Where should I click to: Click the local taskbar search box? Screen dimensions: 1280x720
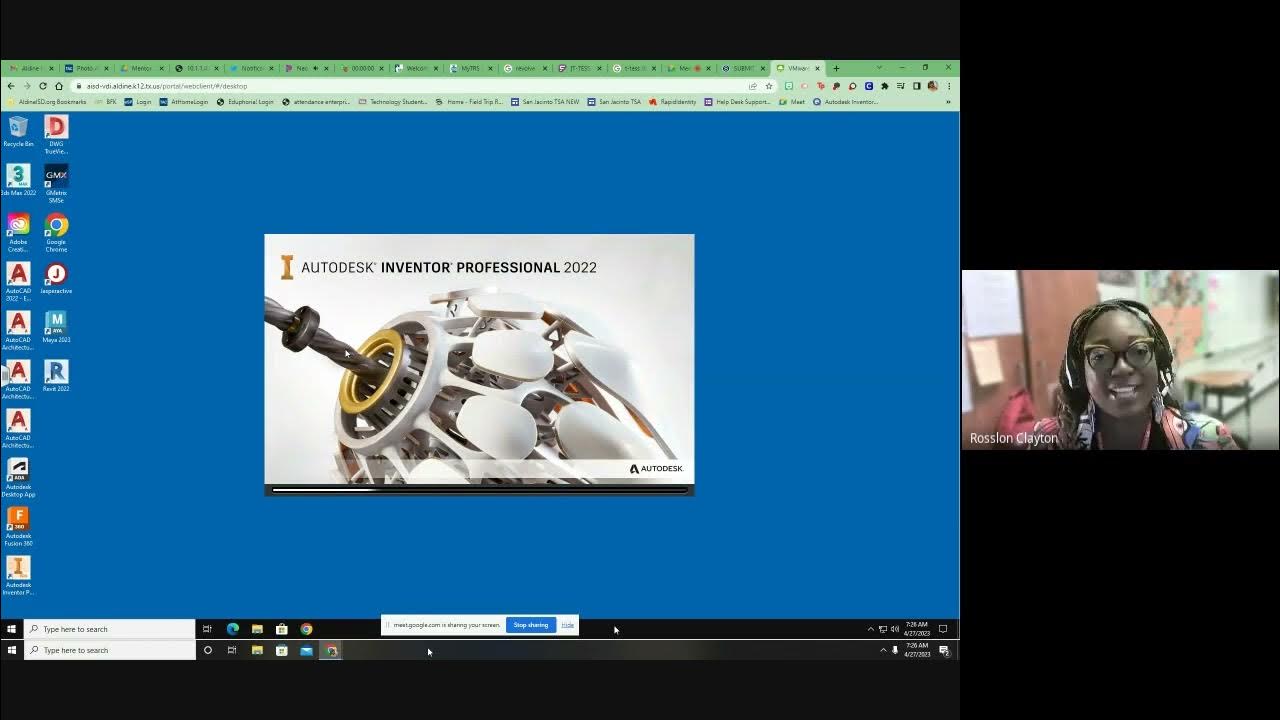coord(110,650)
